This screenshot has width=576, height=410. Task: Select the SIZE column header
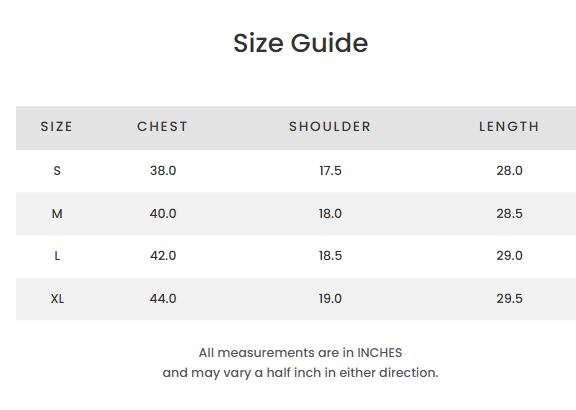57,126
